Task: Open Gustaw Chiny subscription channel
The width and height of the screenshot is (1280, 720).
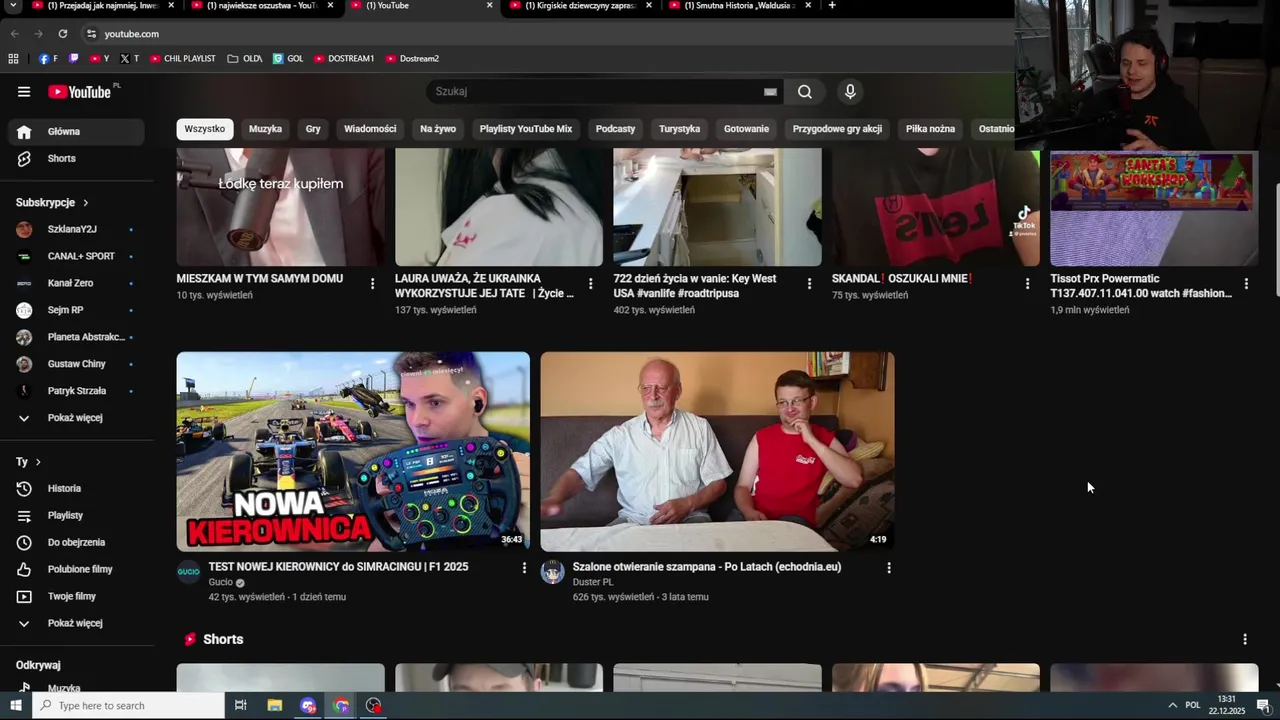Action: tap(77, 365)
